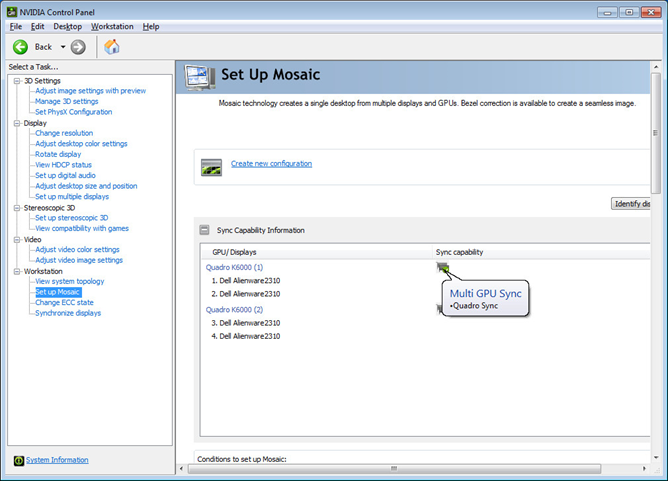Screen dimensions: 668x481
Task: Click the System Information icon
Action: (x=17, y=460)
